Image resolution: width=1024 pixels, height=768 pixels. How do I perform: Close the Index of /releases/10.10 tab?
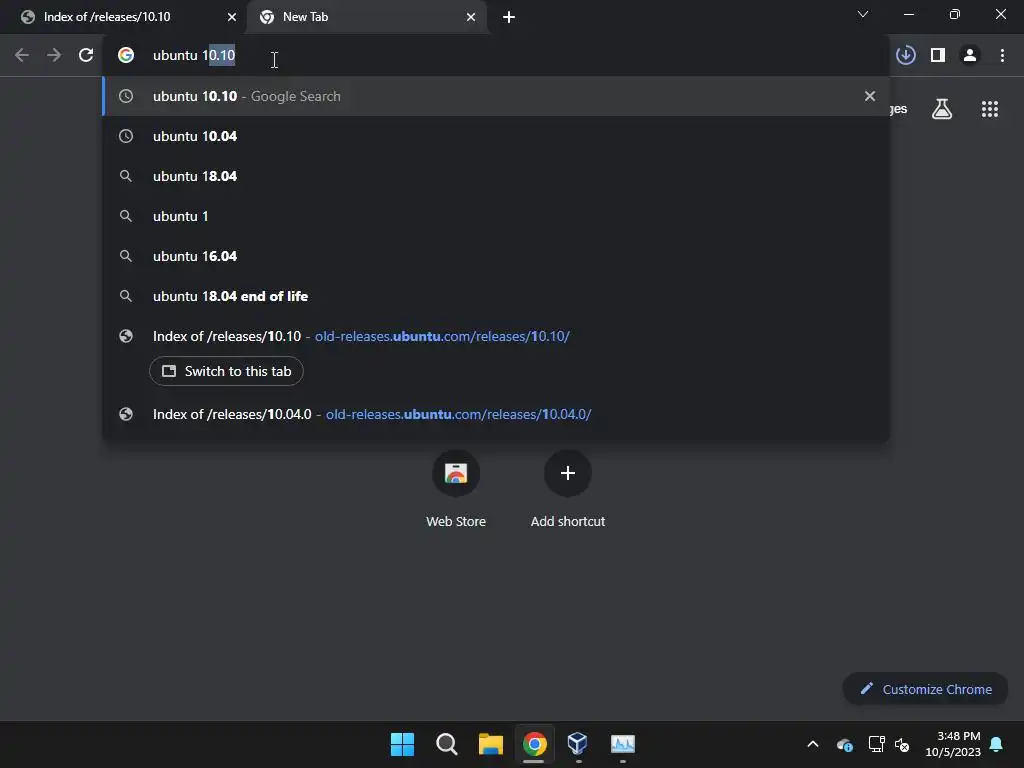coord(232,17)
